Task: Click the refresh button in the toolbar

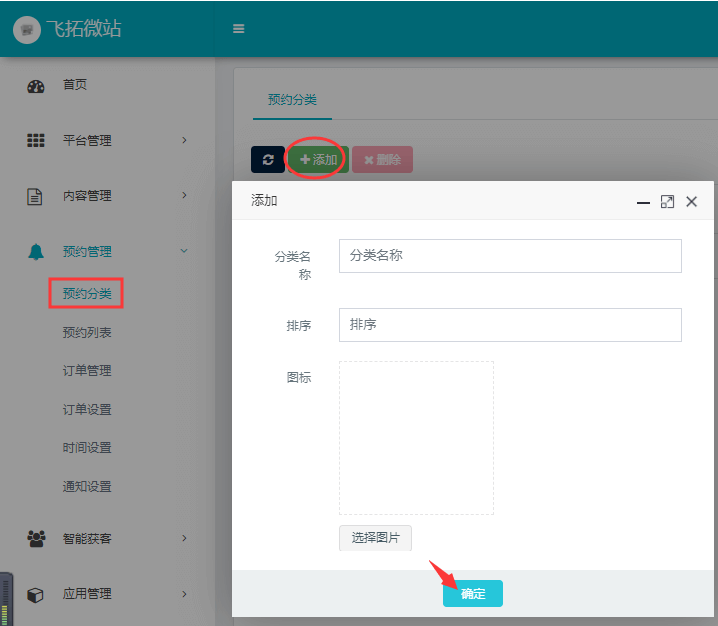Action: click(x=268, y=159)
